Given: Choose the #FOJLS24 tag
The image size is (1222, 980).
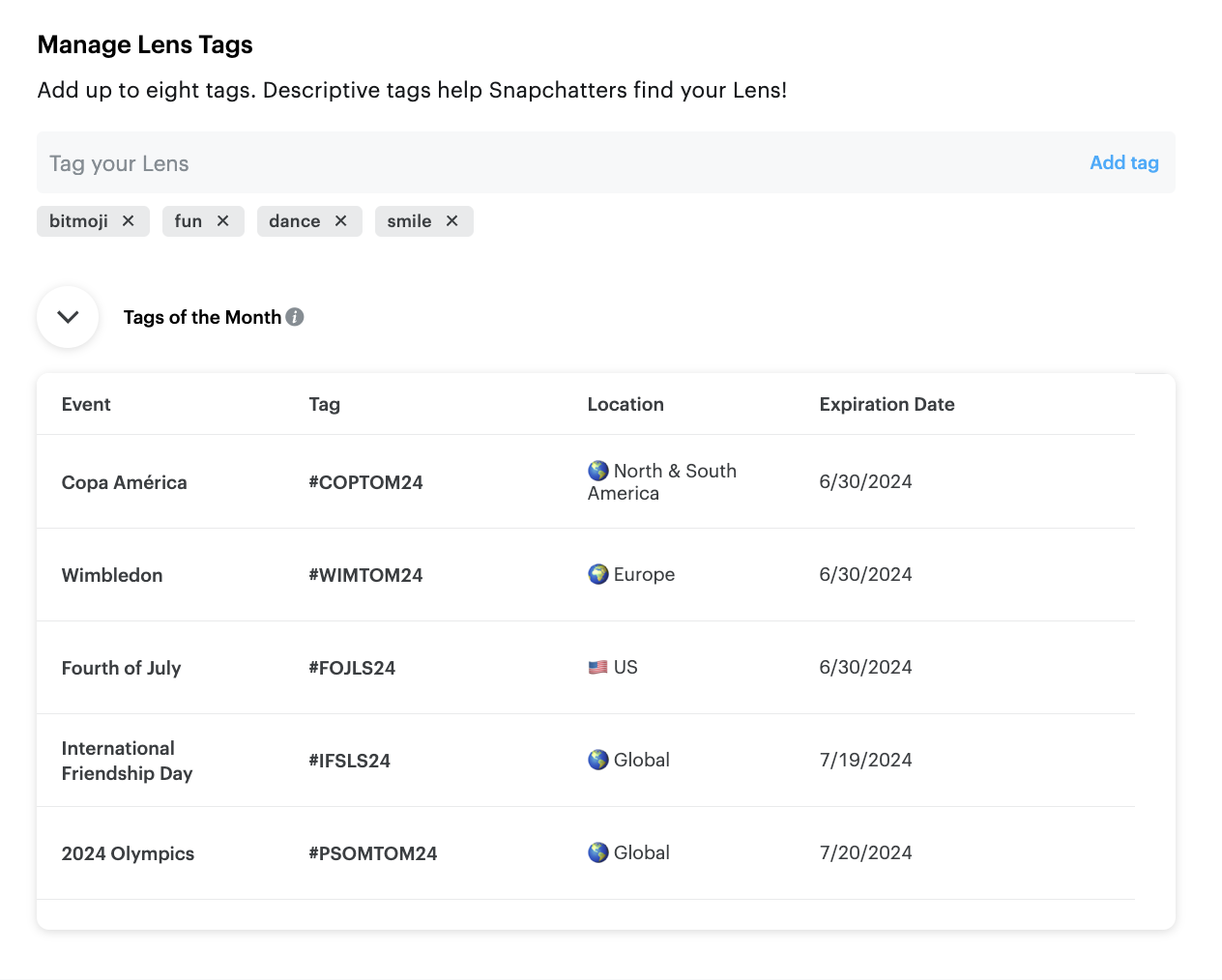Looking at the screenshot, I should pos(352,668).
